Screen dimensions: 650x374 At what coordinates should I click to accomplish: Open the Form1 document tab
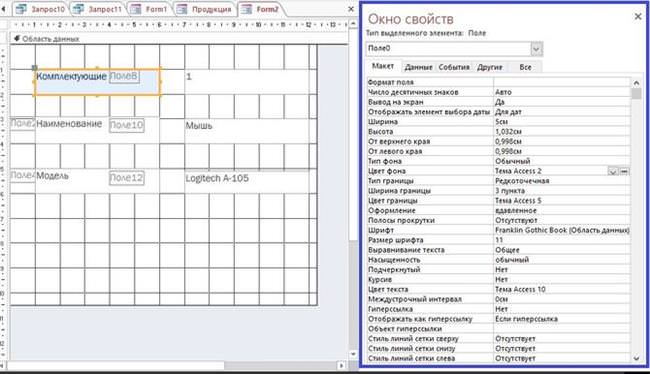[149, 9]
